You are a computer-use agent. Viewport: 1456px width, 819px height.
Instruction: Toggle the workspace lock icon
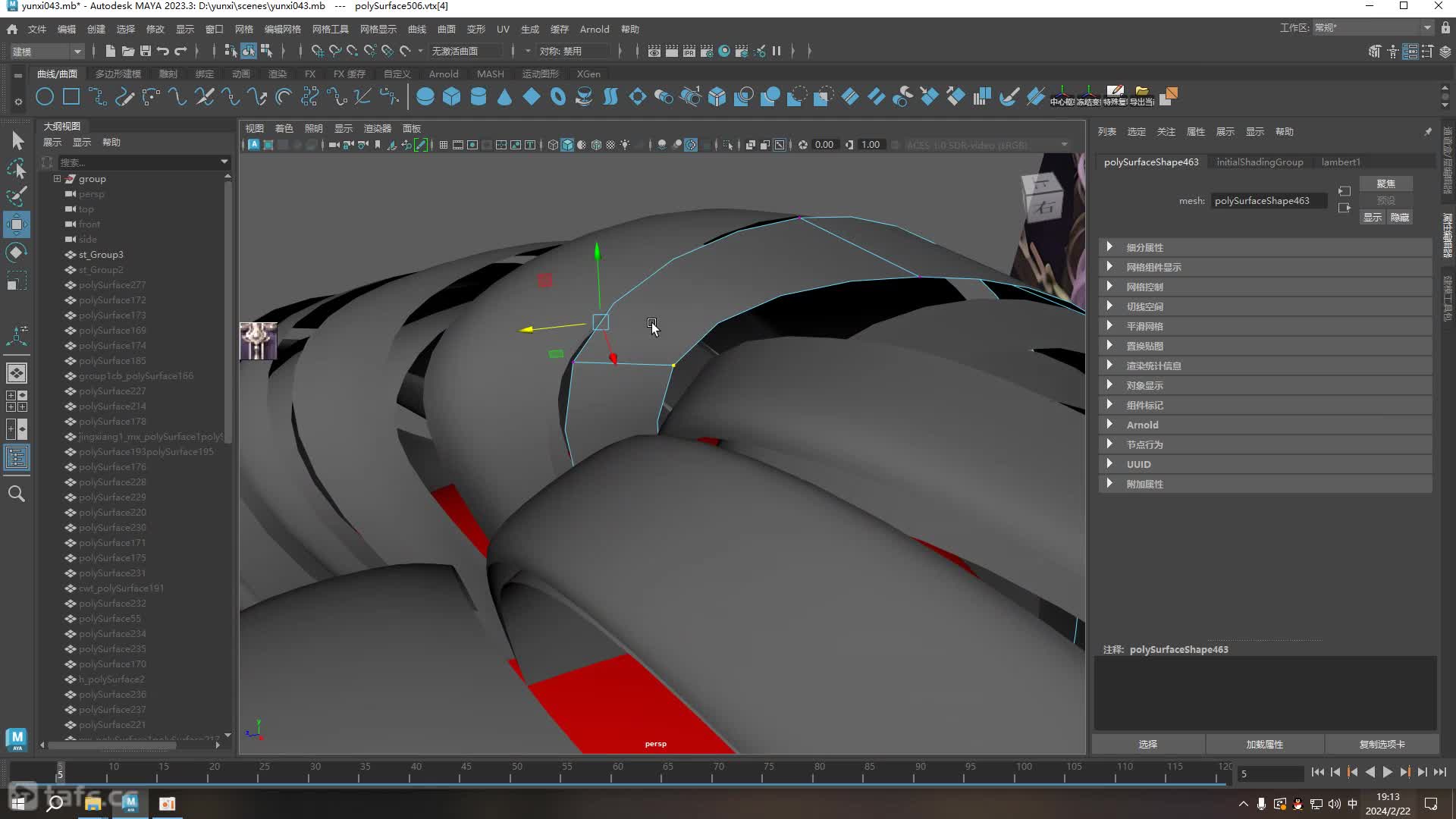coord(1445,28)
